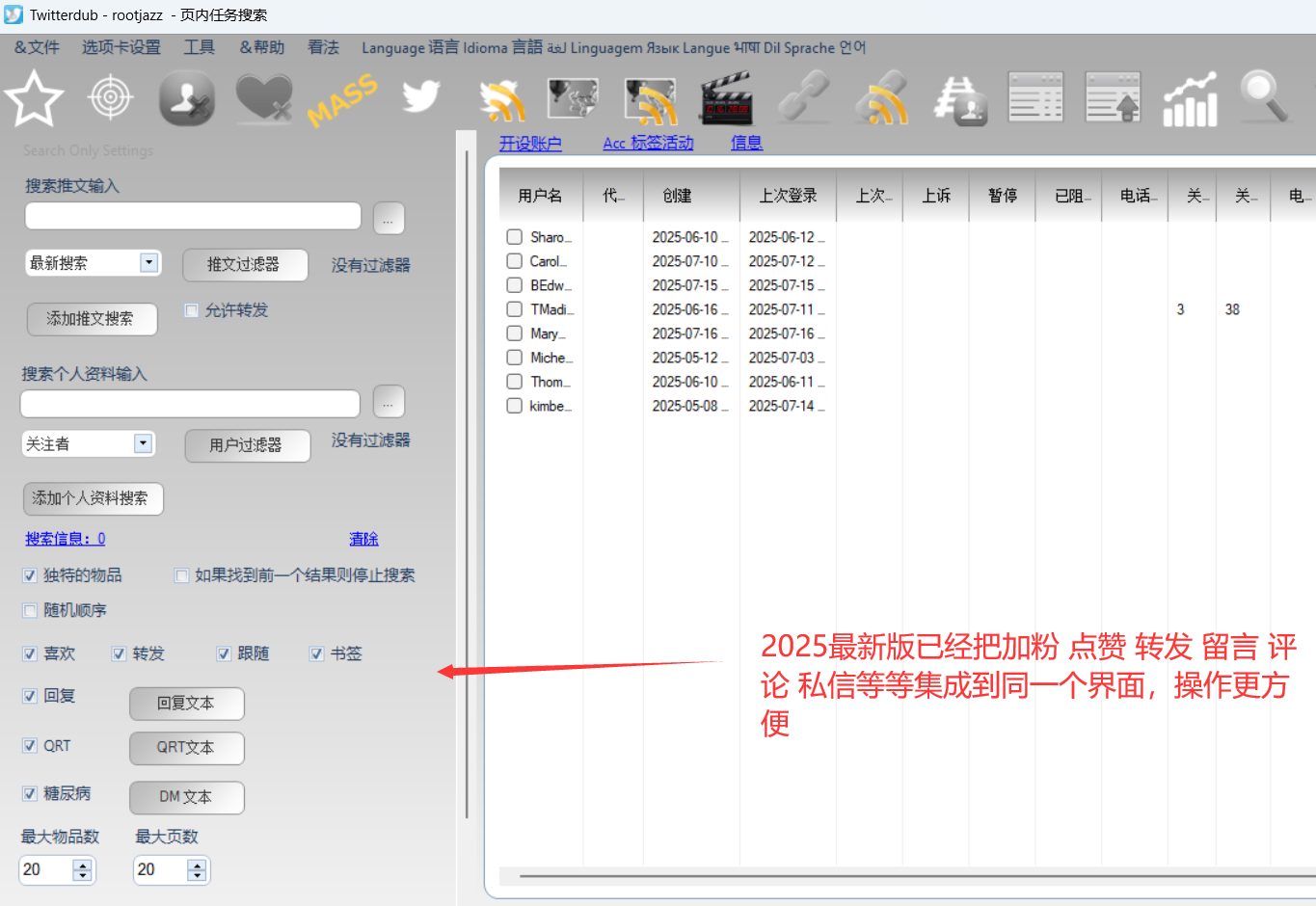Click the Language 语言 menu item

[410, 47]
